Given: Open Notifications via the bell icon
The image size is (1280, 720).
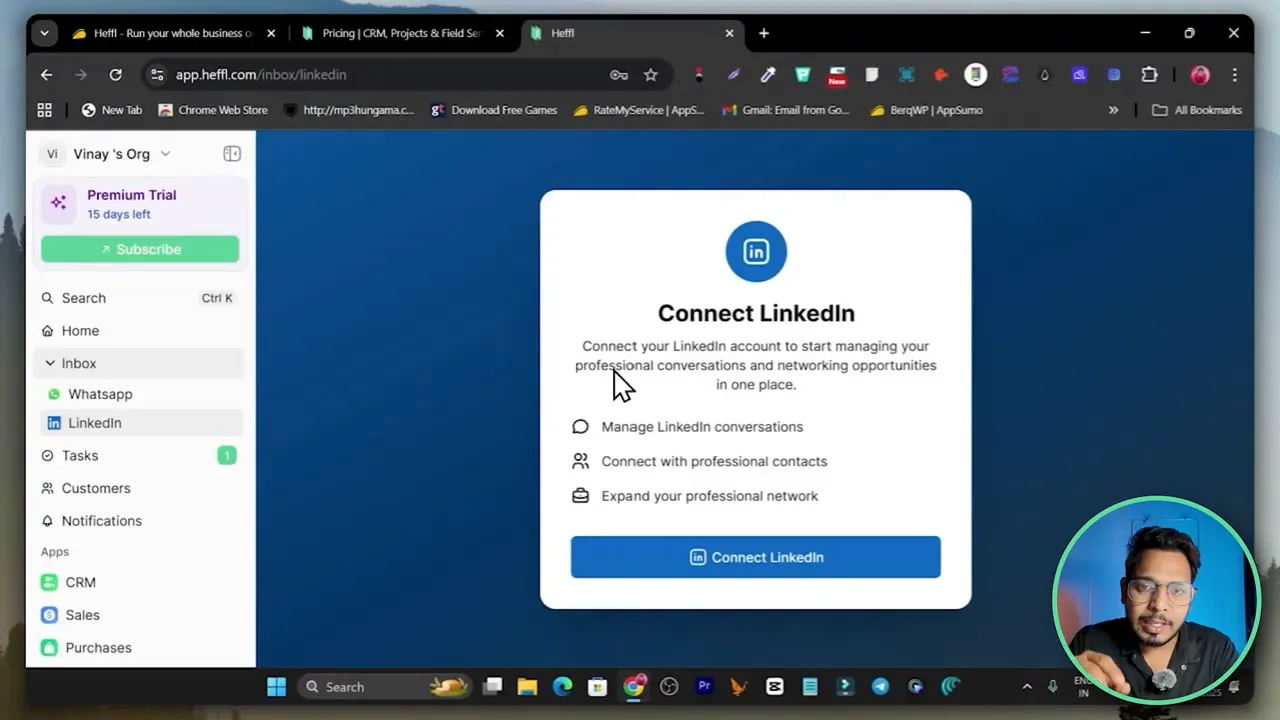Looking at the screenshot, I should tap(101, 520).
